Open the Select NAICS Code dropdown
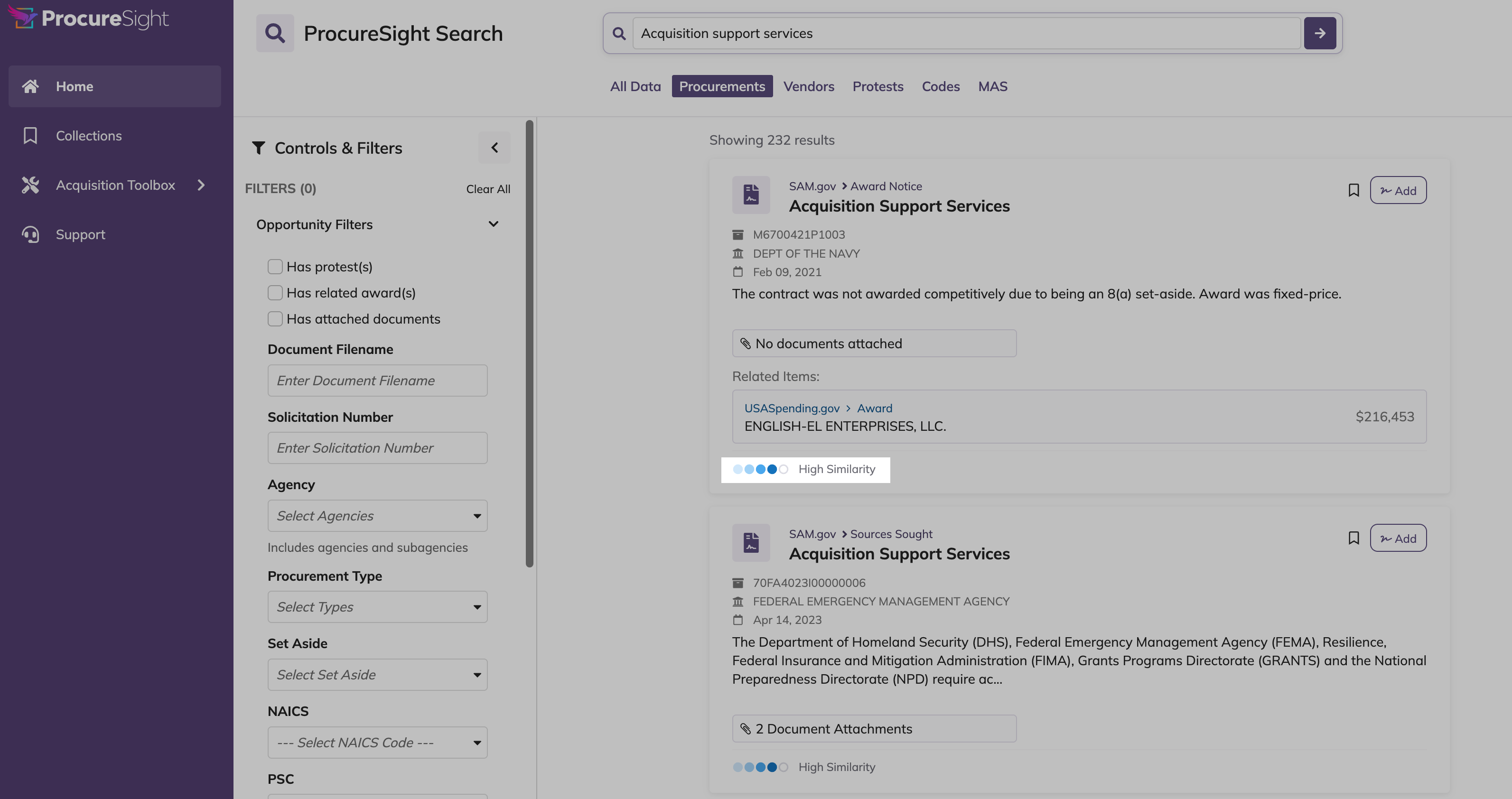This screenshot has width=1512, height=799. tap(377, 743)
